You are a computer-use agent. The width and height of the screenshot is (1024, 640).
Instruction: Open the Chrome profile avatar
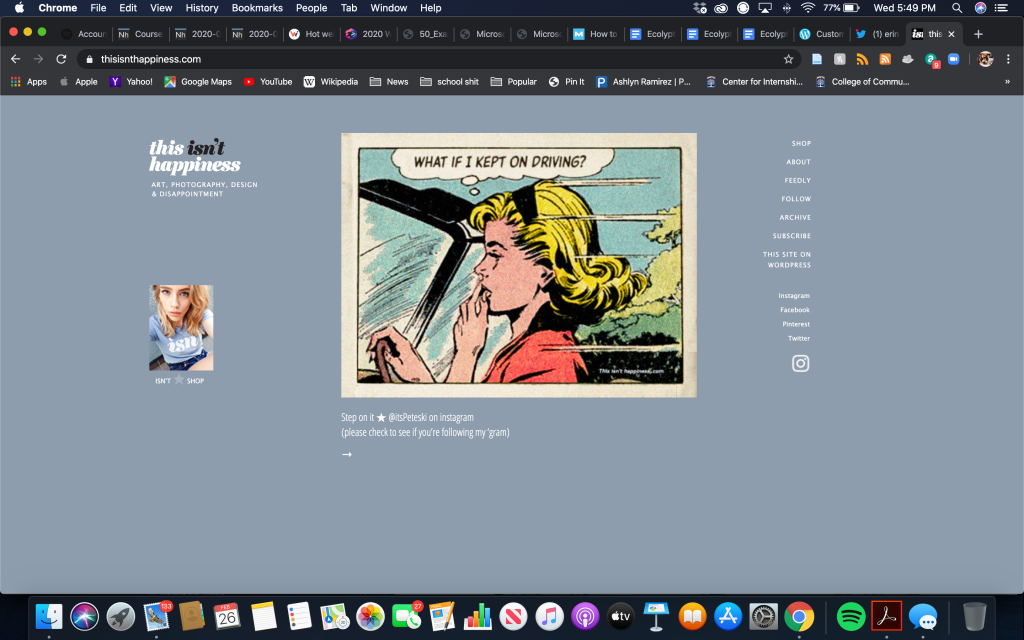click(x=985, y=59)
